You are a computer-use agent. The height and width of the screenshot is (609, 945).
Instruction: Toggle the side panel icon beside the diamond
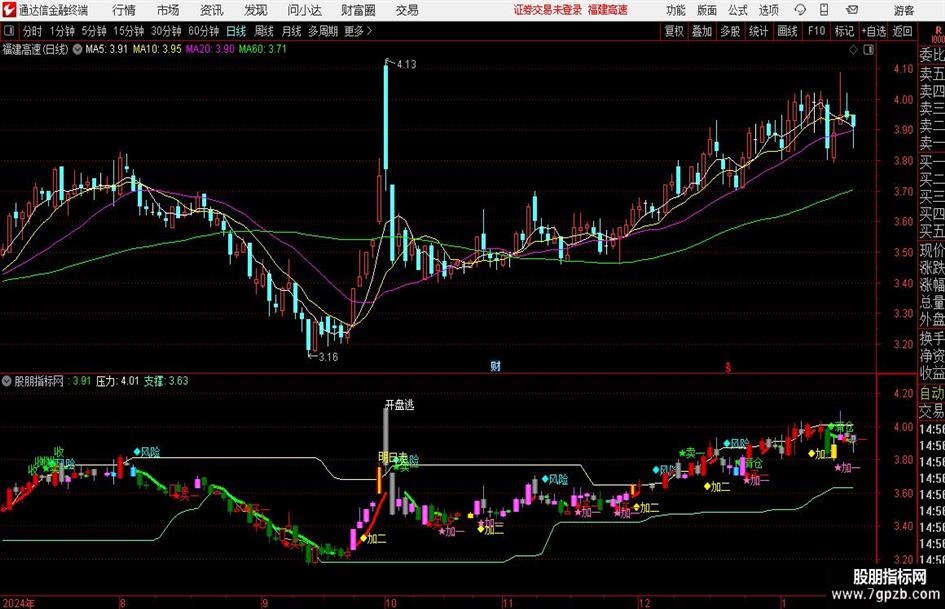point(868,50)
